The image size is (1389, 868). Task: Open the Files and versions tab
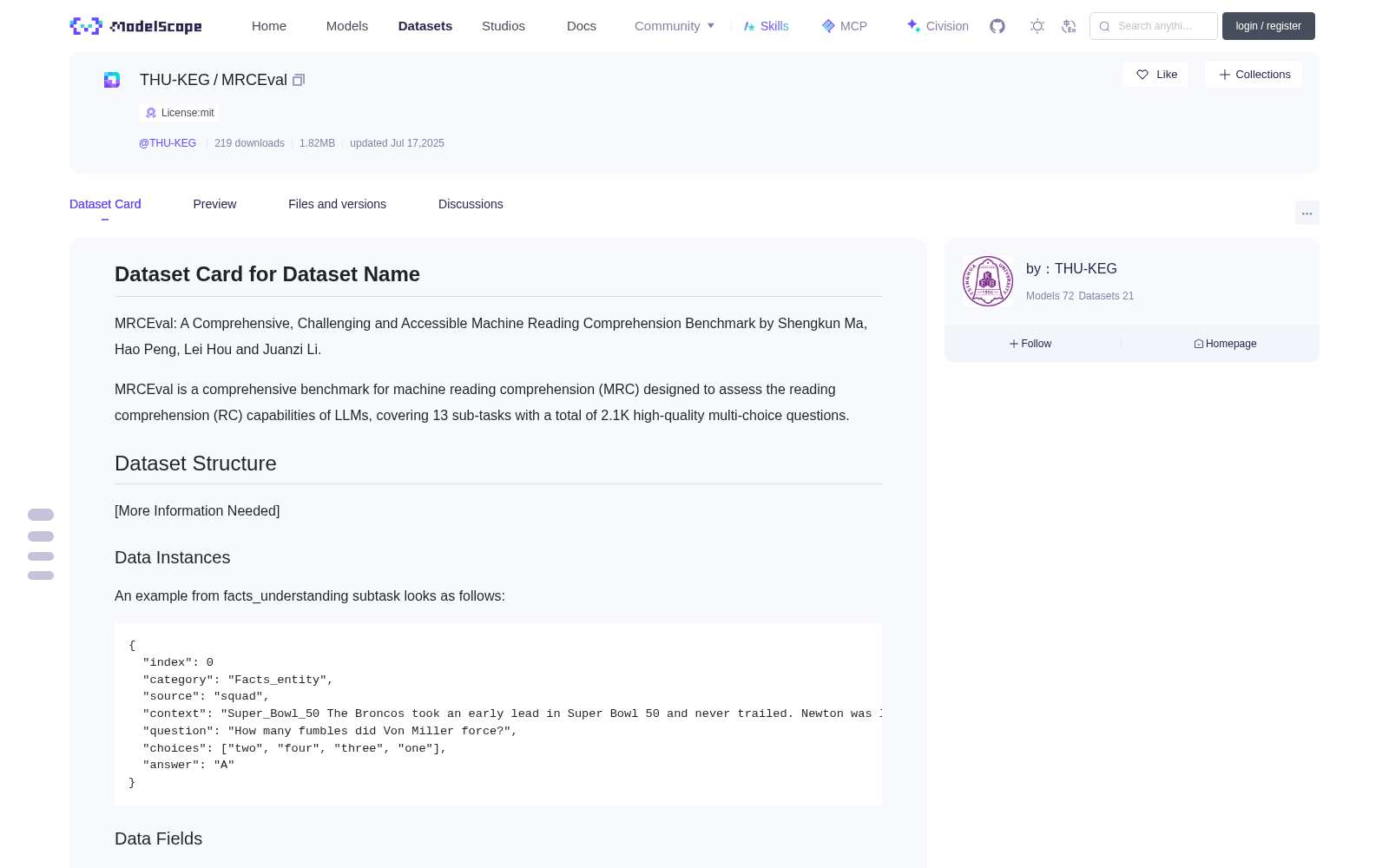[x=337, y=204]
